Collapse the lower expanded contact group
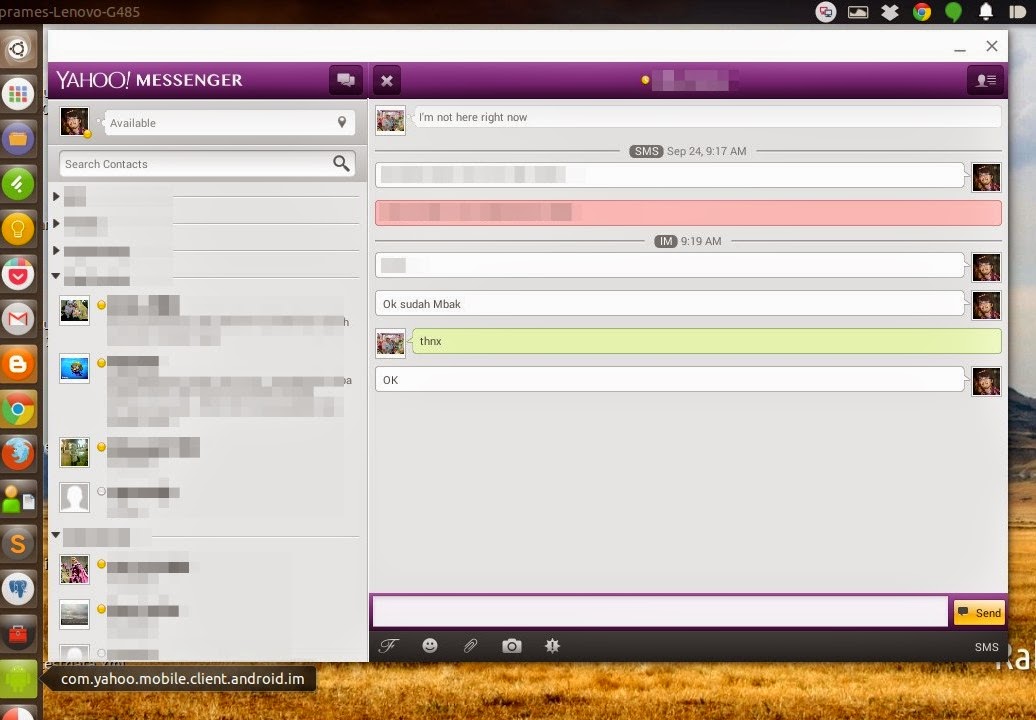This screenshot has height=720, width=1036. pos(56,535)
